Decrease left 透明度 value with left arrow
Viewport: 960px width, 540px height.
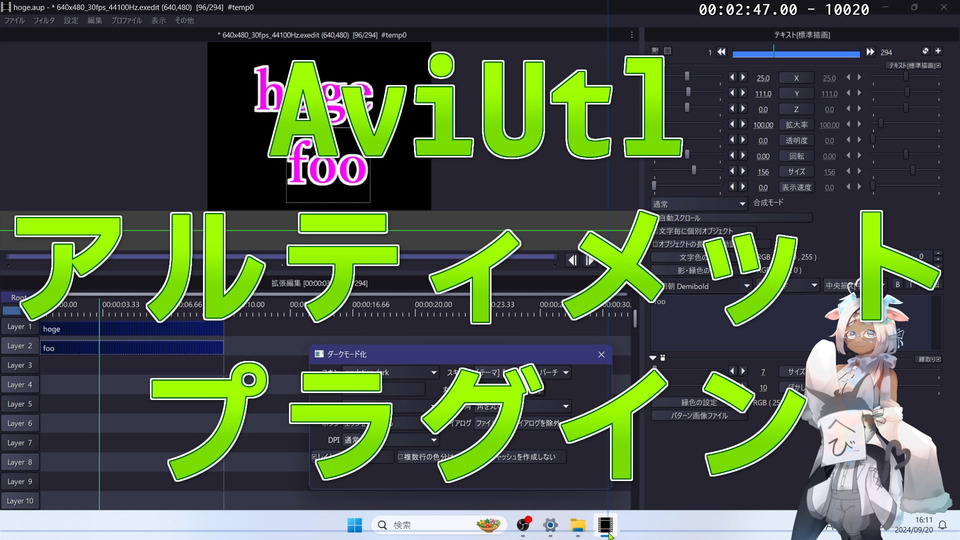point(732,140)
